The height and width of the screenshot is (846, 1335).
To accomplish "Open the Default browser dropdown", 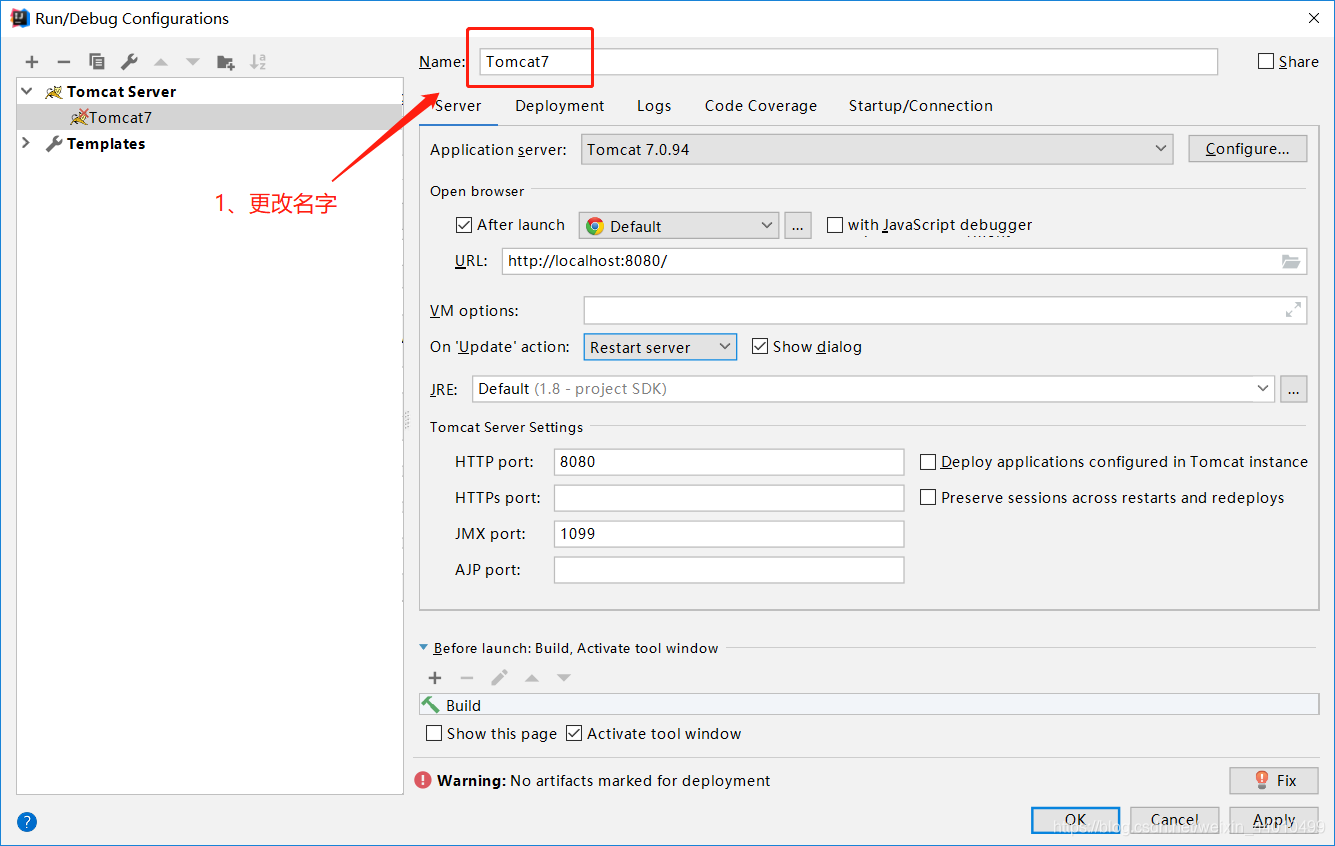I will pyautogui.click(x=679, y=226).
